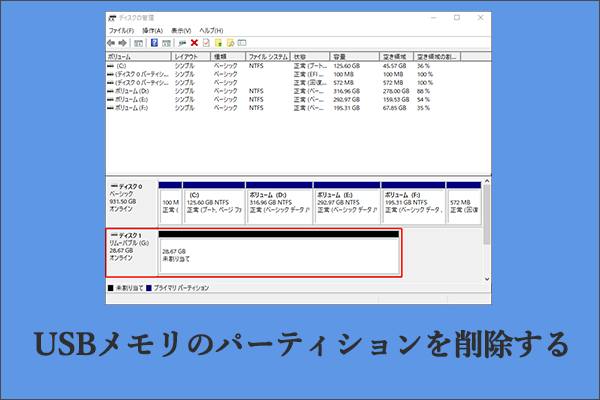Click the Back arrow in the toolbar
This screenshot has height=400, width=600.
(111, 43)
